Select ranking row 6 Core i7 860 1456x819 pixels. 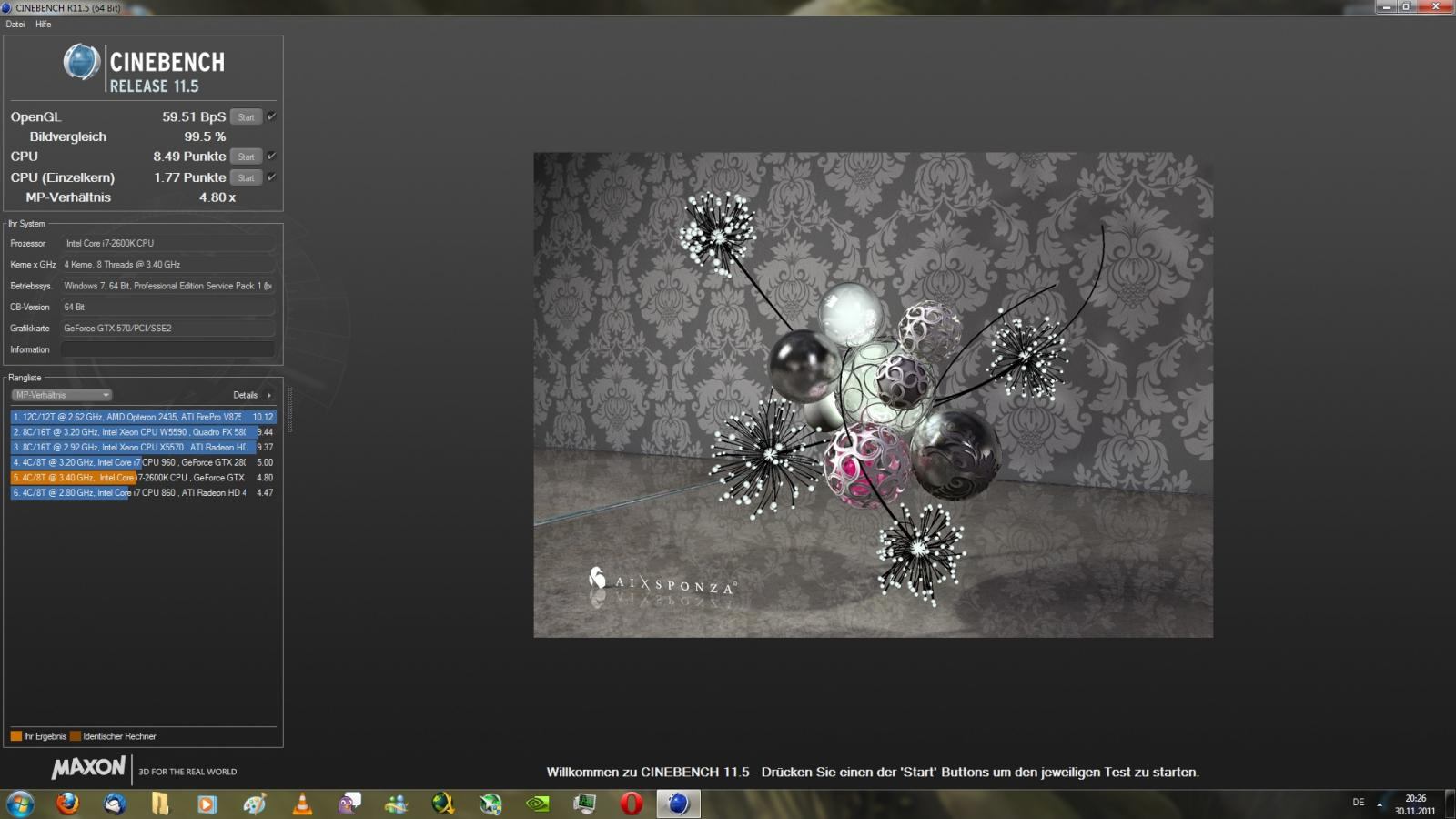click(x=143, y=492)
